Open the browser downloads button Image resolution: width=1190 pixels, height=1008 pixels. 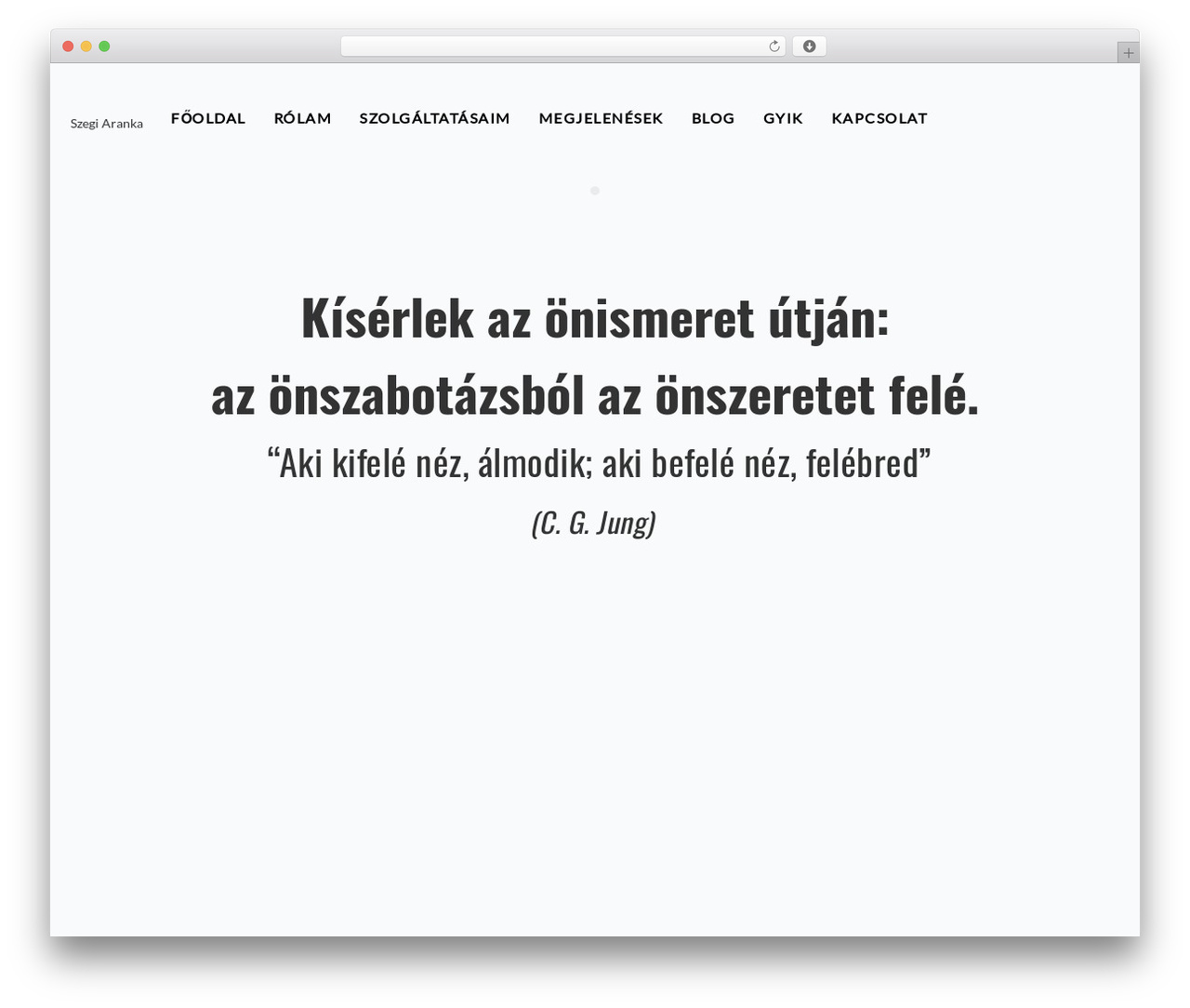809,46
